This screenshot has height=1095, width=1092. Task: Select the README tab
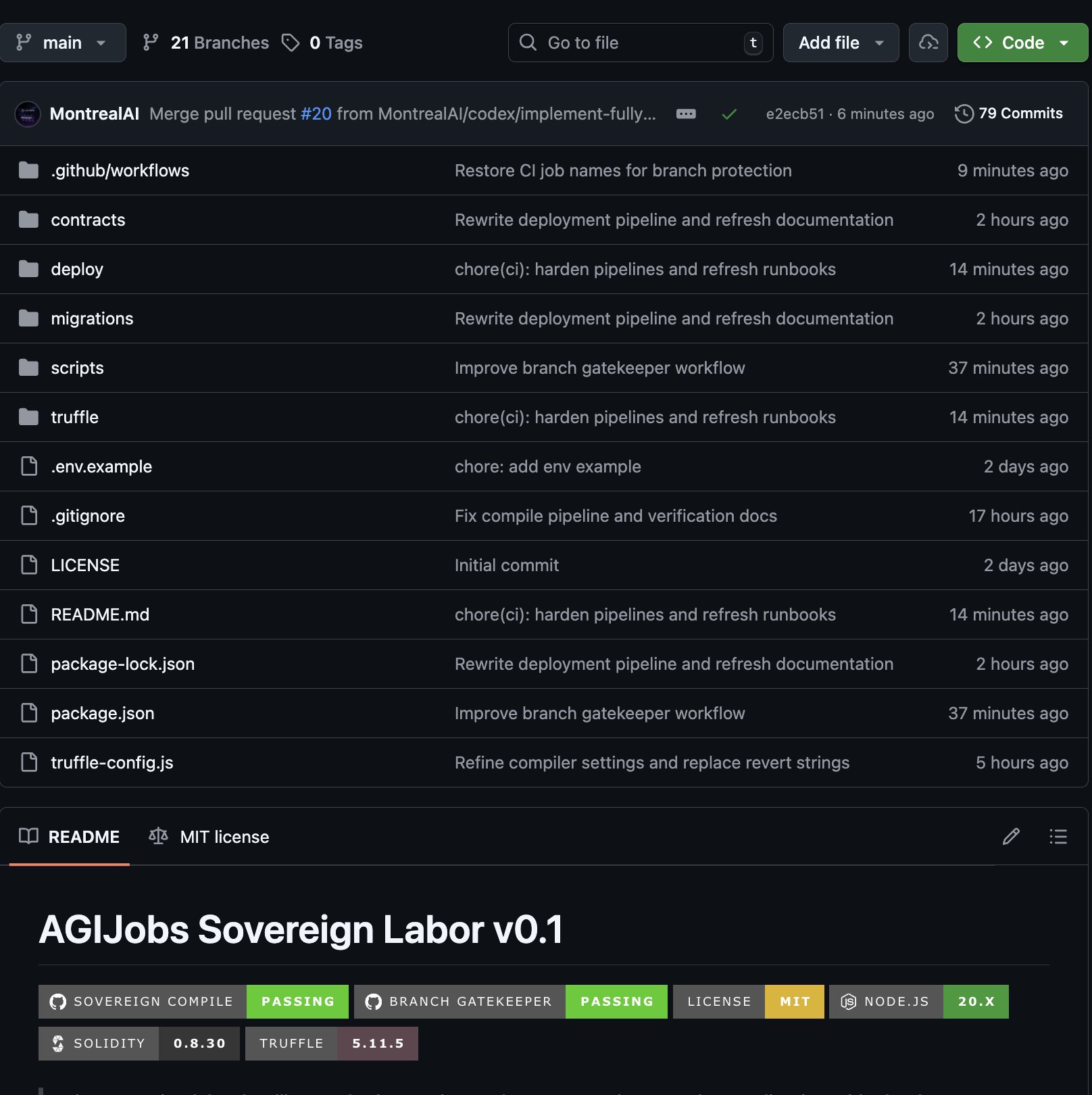coord(70,837)
